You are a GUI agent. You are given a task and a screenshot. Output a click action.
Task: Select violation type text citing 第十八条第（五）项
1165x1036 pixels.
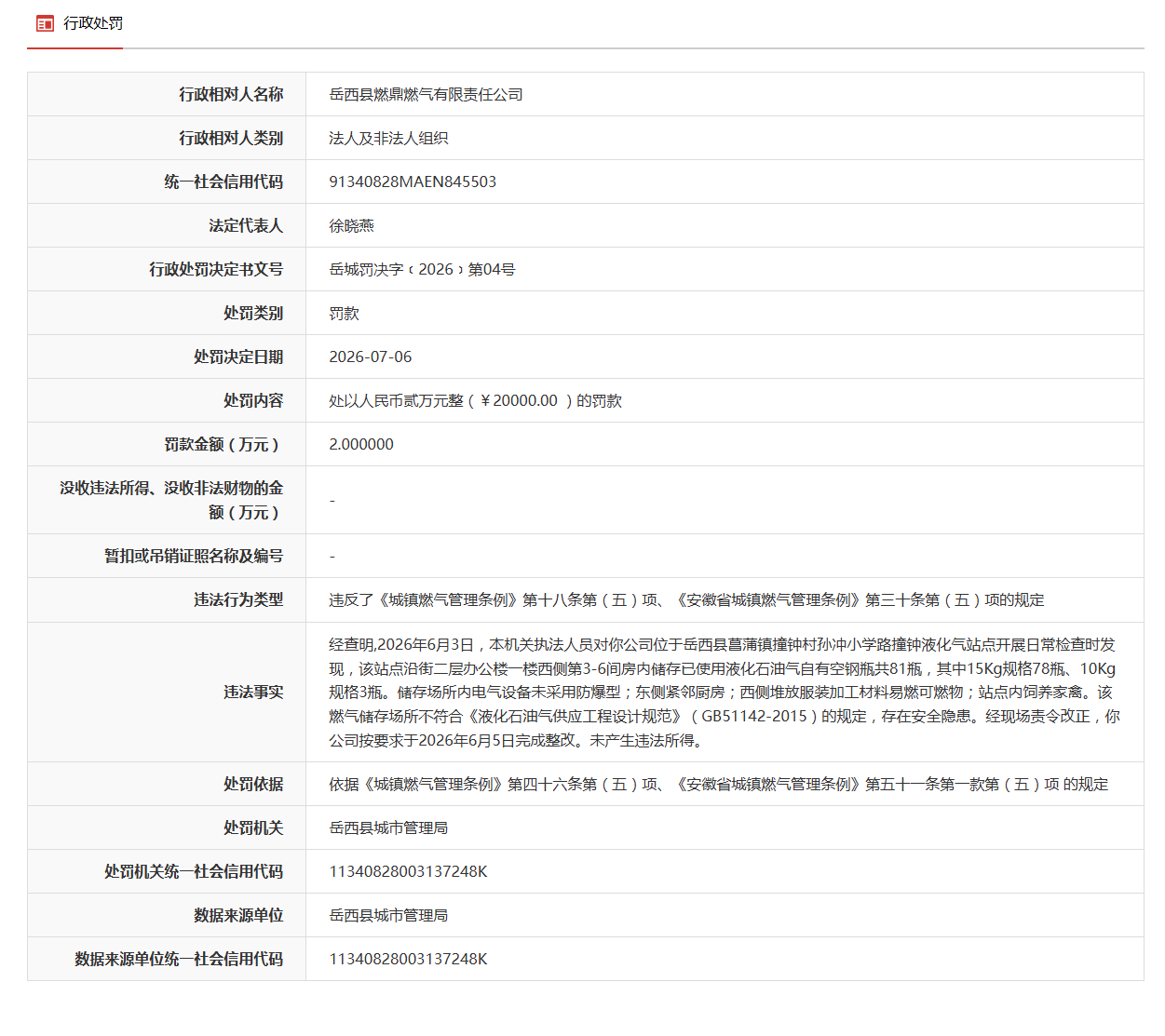point(686,600)
